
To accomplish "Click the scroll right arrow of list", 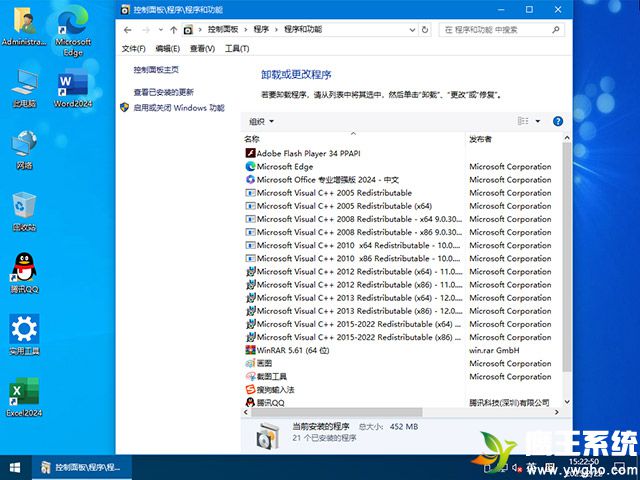I will [x=557, y=412].
